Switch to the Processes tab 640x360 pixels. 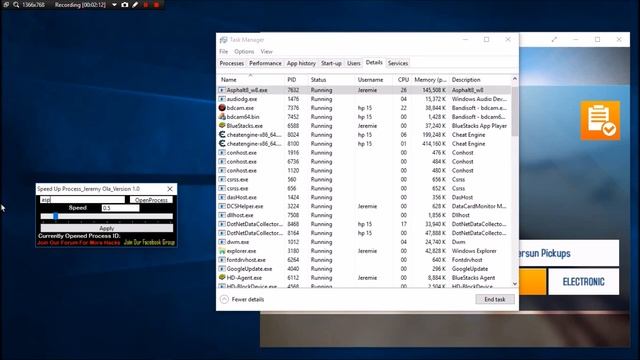point(231,63)
